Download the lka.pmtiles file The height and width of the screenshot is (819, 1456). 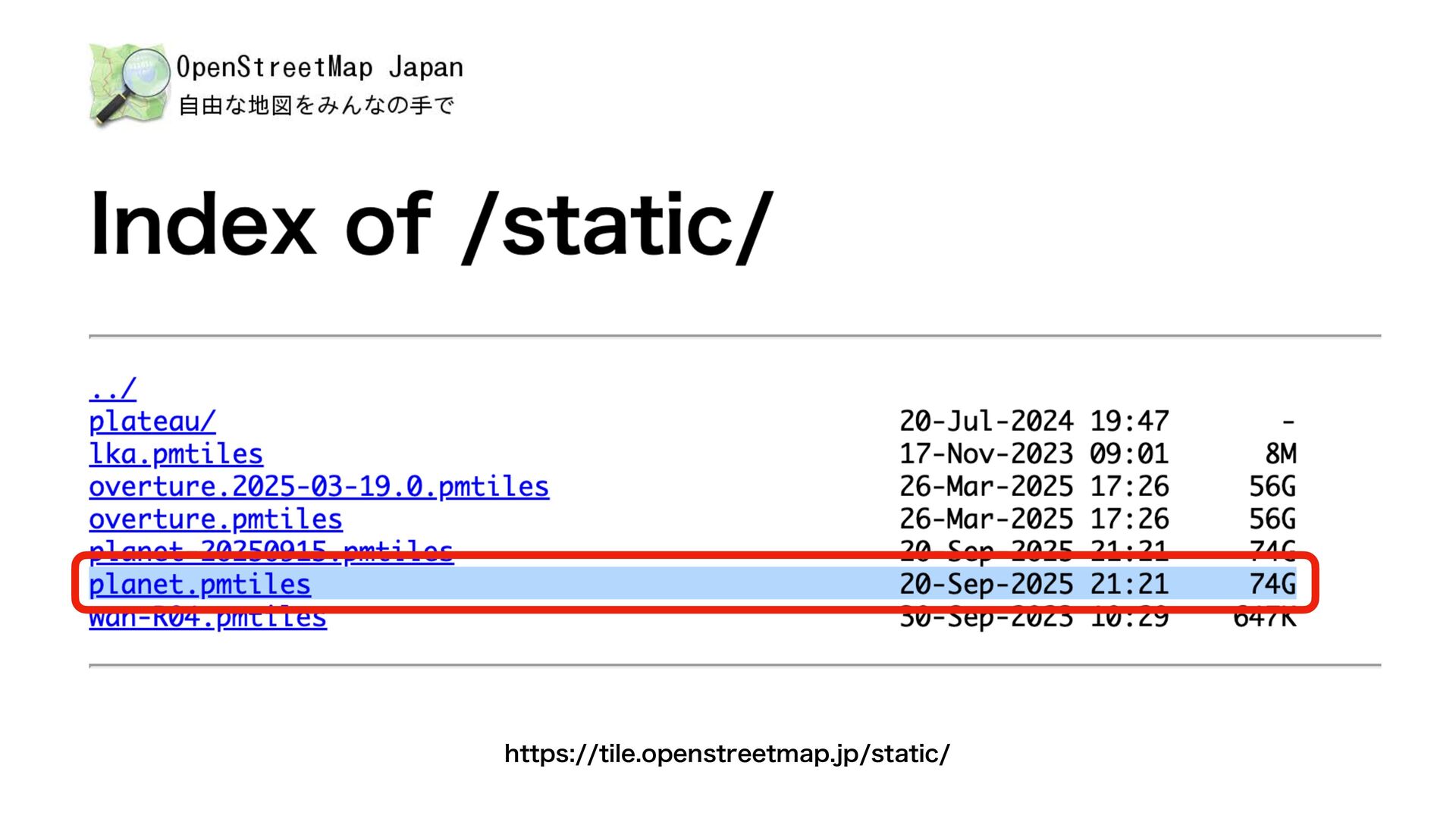(x=176, y=454)
